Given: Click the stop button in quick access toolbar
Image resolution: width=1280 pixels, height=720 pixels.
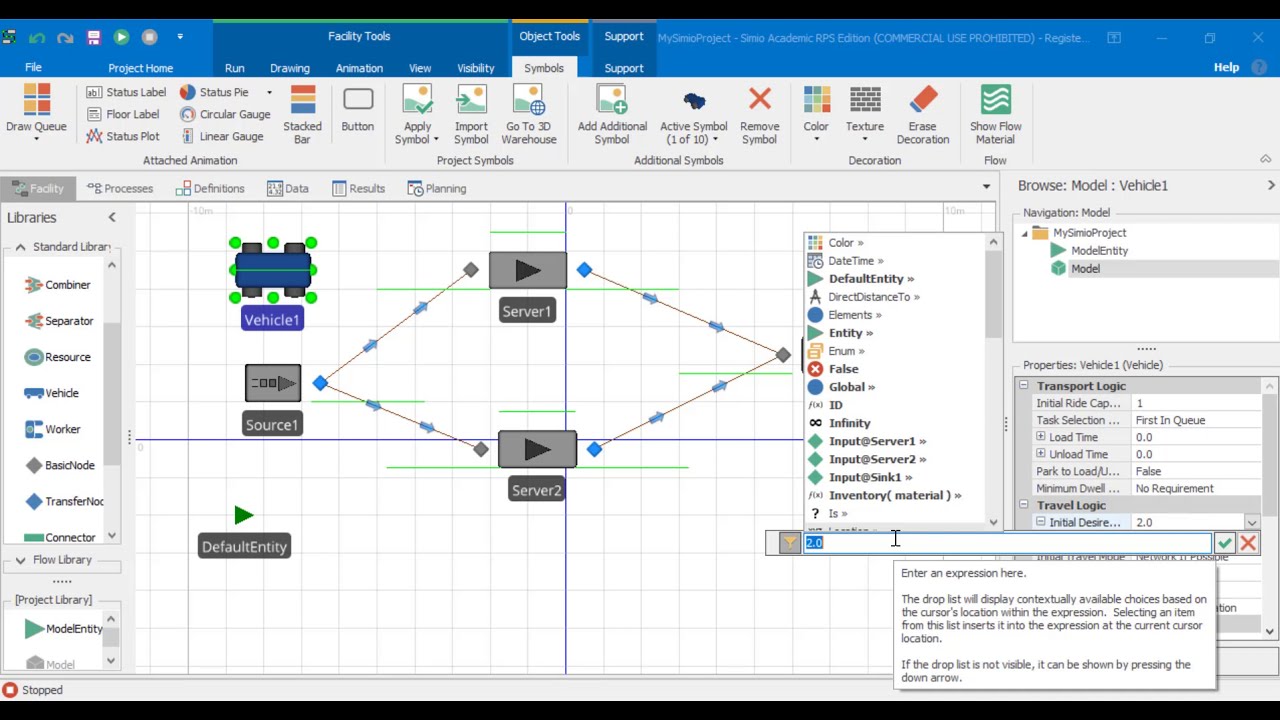Looking at the screenshot, I should [149, 37].
